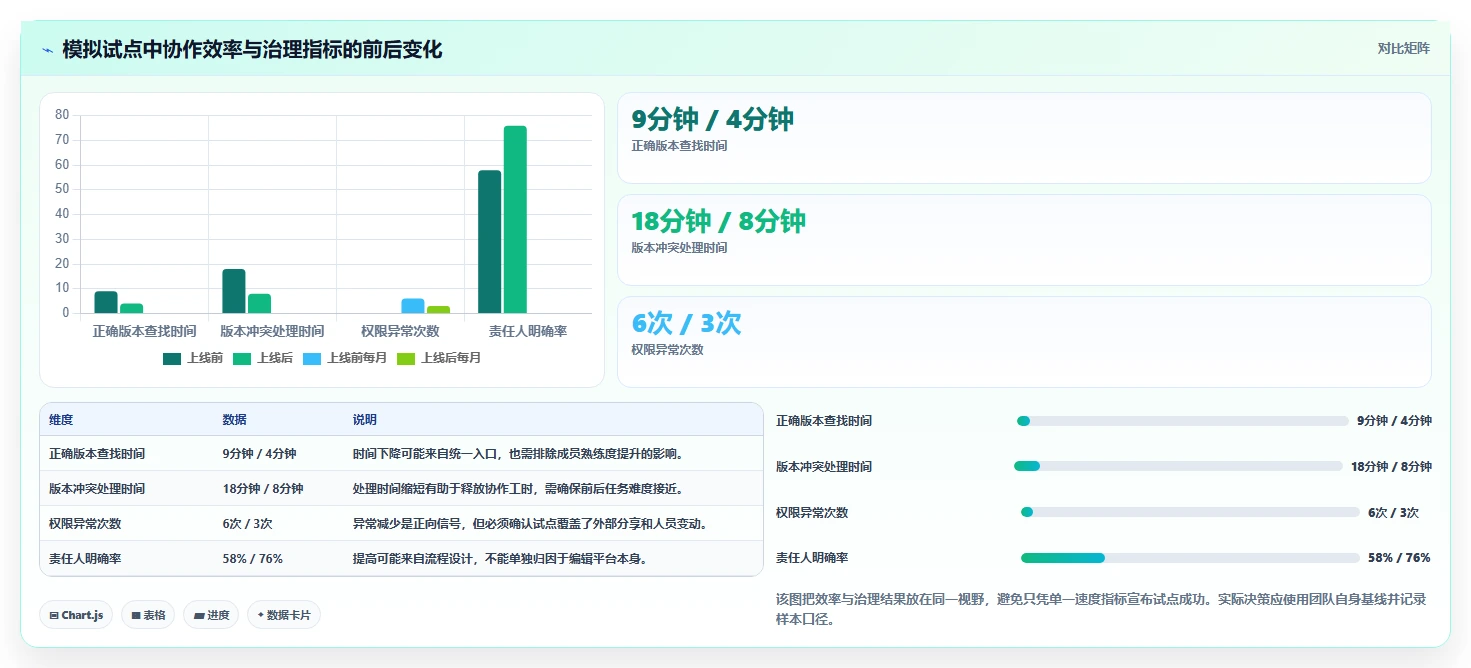Click the 说明 column header
The image size is (1471, 668).
click(x=365, y=420)
